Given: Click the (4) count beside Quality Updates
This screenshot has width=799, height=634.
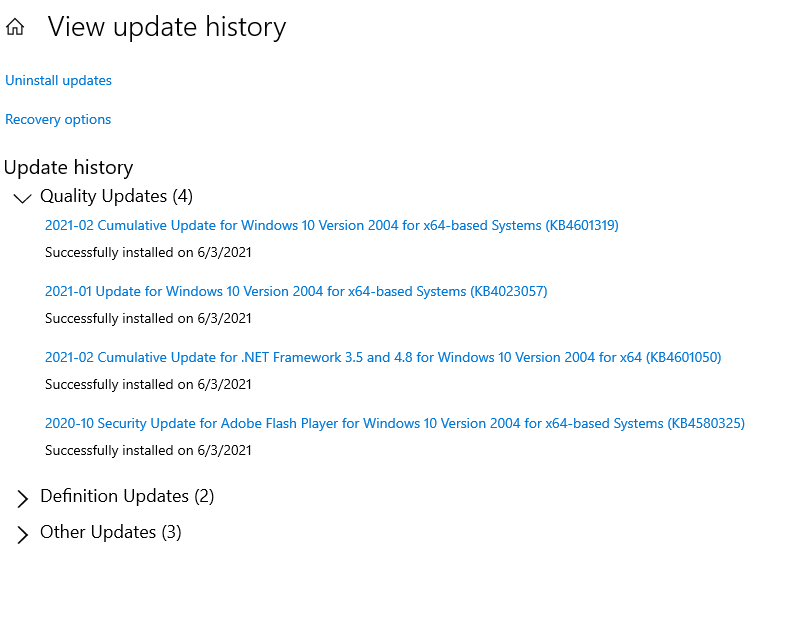Looking at the screenshot, I should (x=182, y=196).
